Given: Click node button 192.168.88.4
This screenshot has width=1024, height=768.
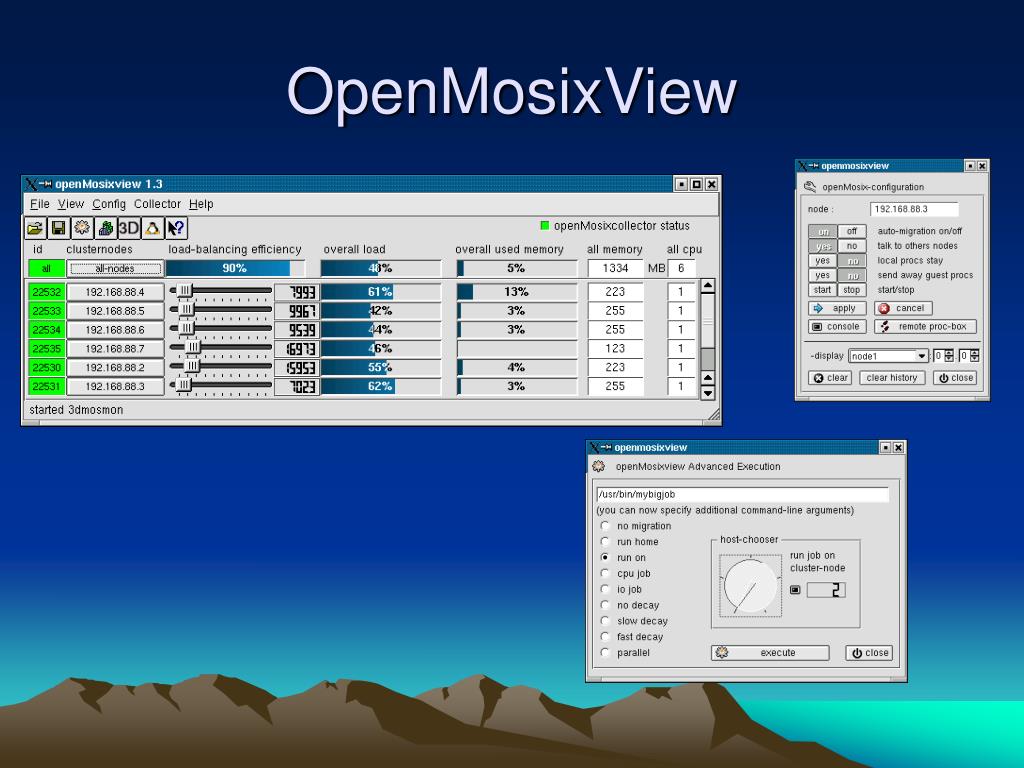Looking at the screenshot, I should click(115, 292).
